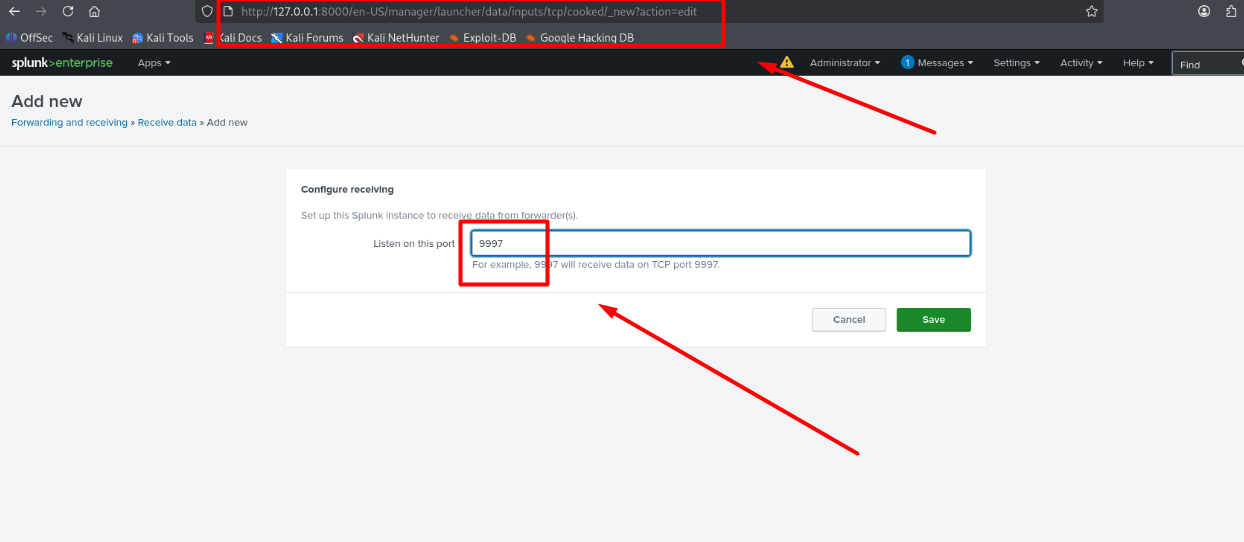Open the OffSec bookmark
The height and width of the screenshot is (542, 1244).
point(29,38)
